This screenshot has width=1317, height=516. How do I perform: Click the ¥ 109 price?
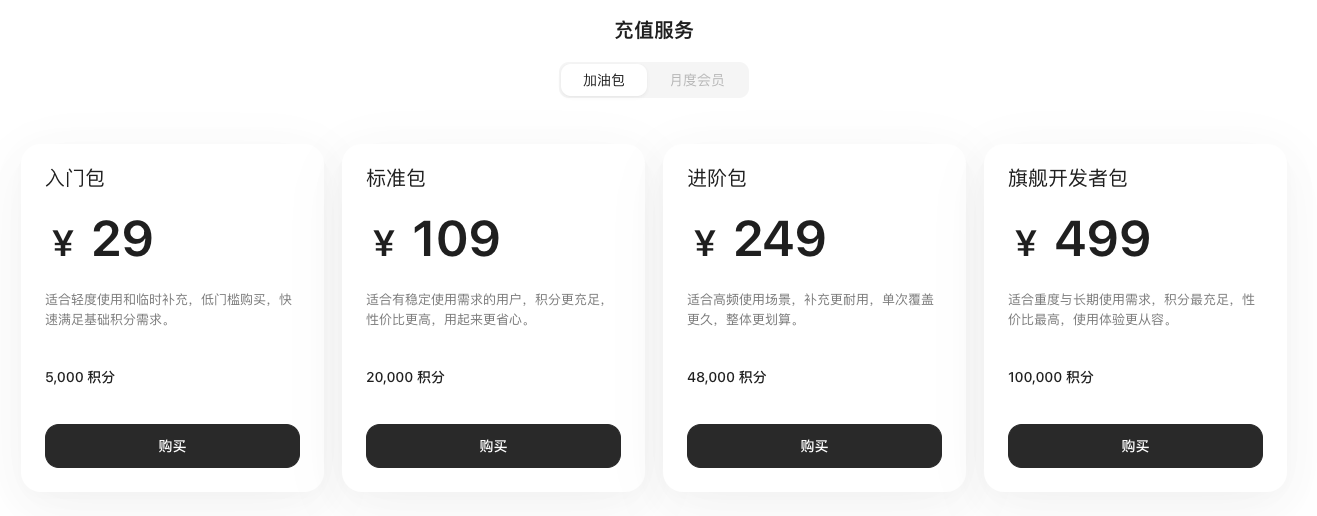436,240
